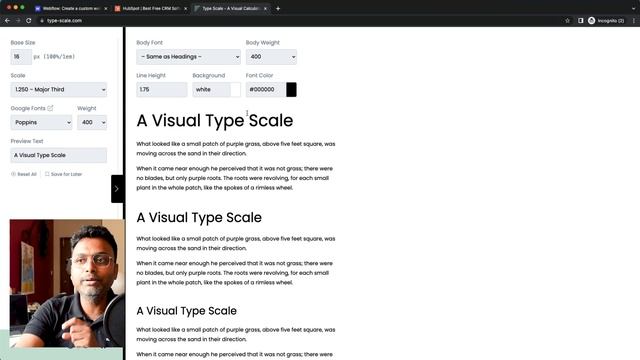Close the Type Scale tab
The width and height of the screenshot is (640, 360).
coord(265,9)
